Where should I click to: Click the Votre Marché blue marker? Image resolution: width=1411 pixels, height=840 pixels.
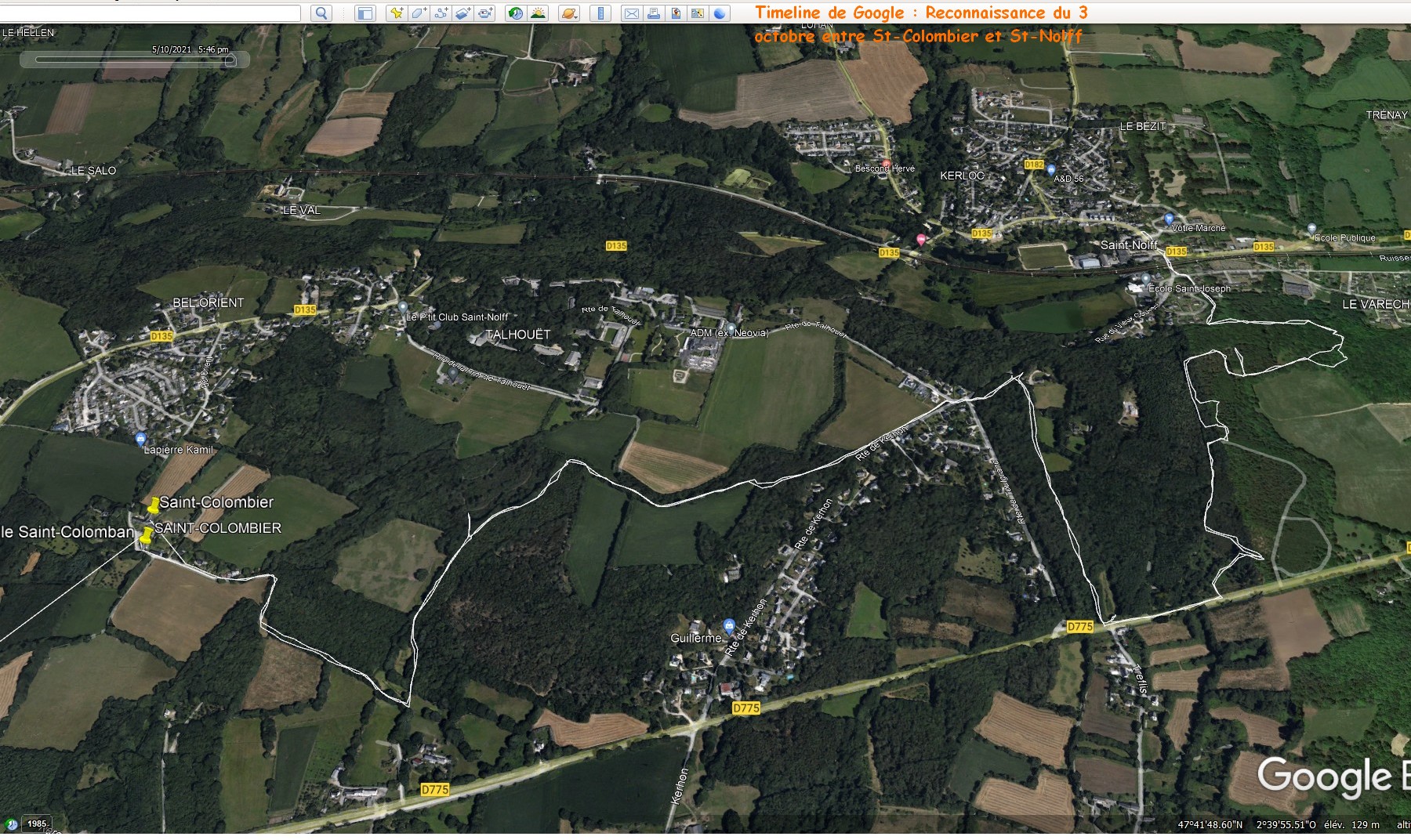(x=1169, y=219)
